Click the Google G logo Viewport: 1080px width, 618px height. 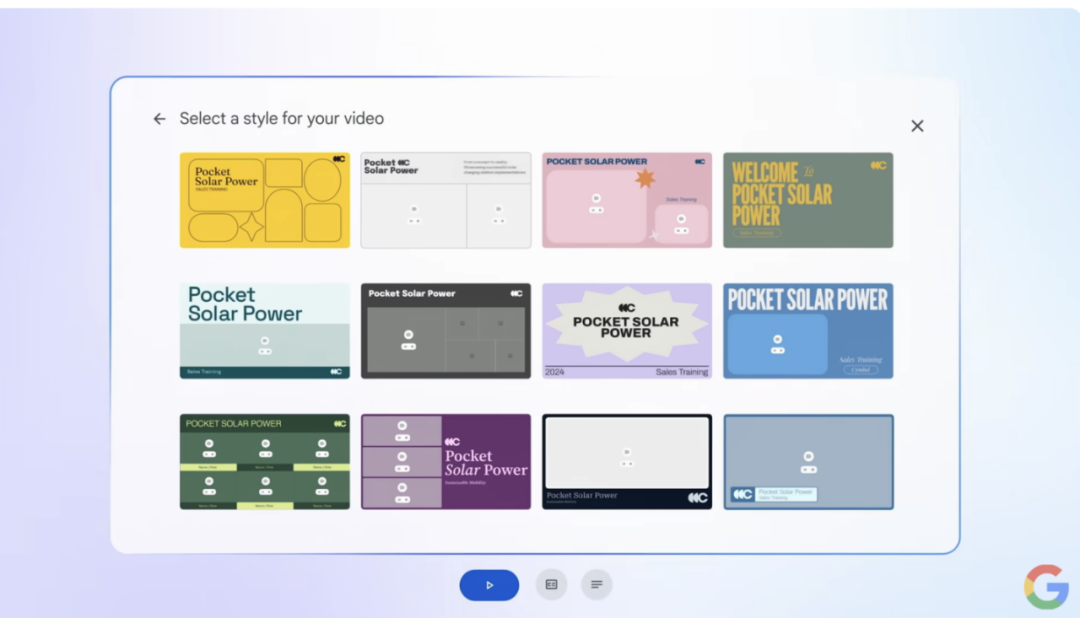click(x=1046, y=587)
